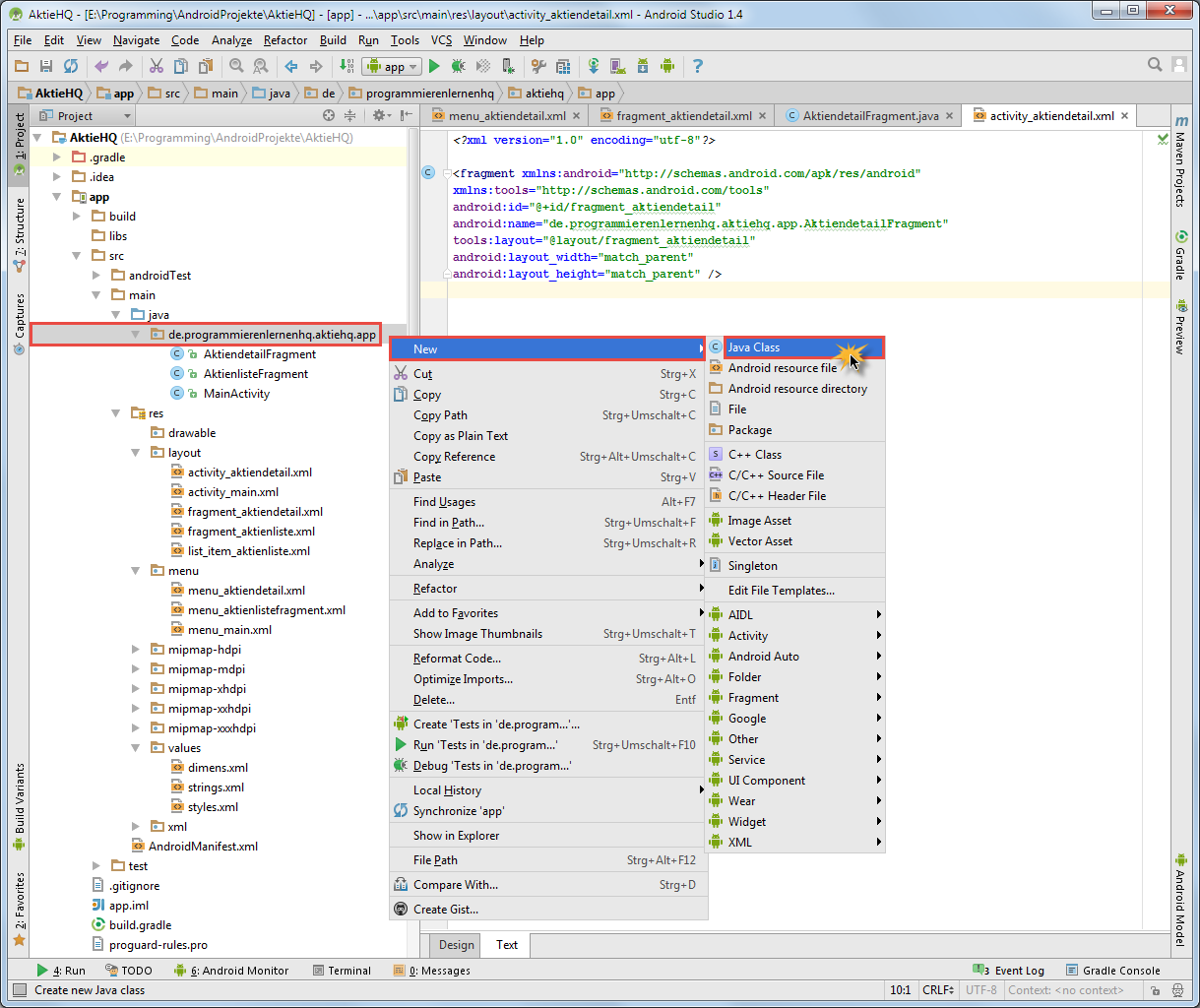The image size is (1200, 1008).
Task: Open the Terminal tool window
Action: tap(341, 971)
